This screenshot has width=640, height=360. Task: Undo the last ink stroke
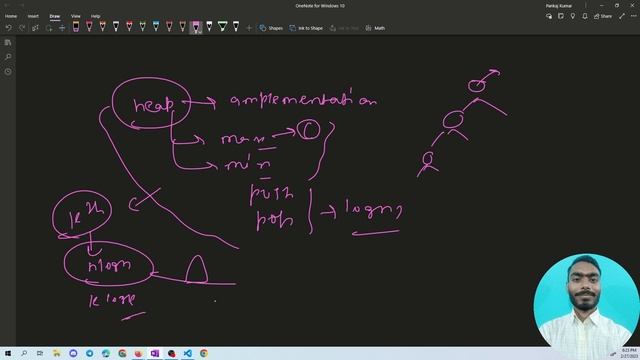tap(9, 28)
